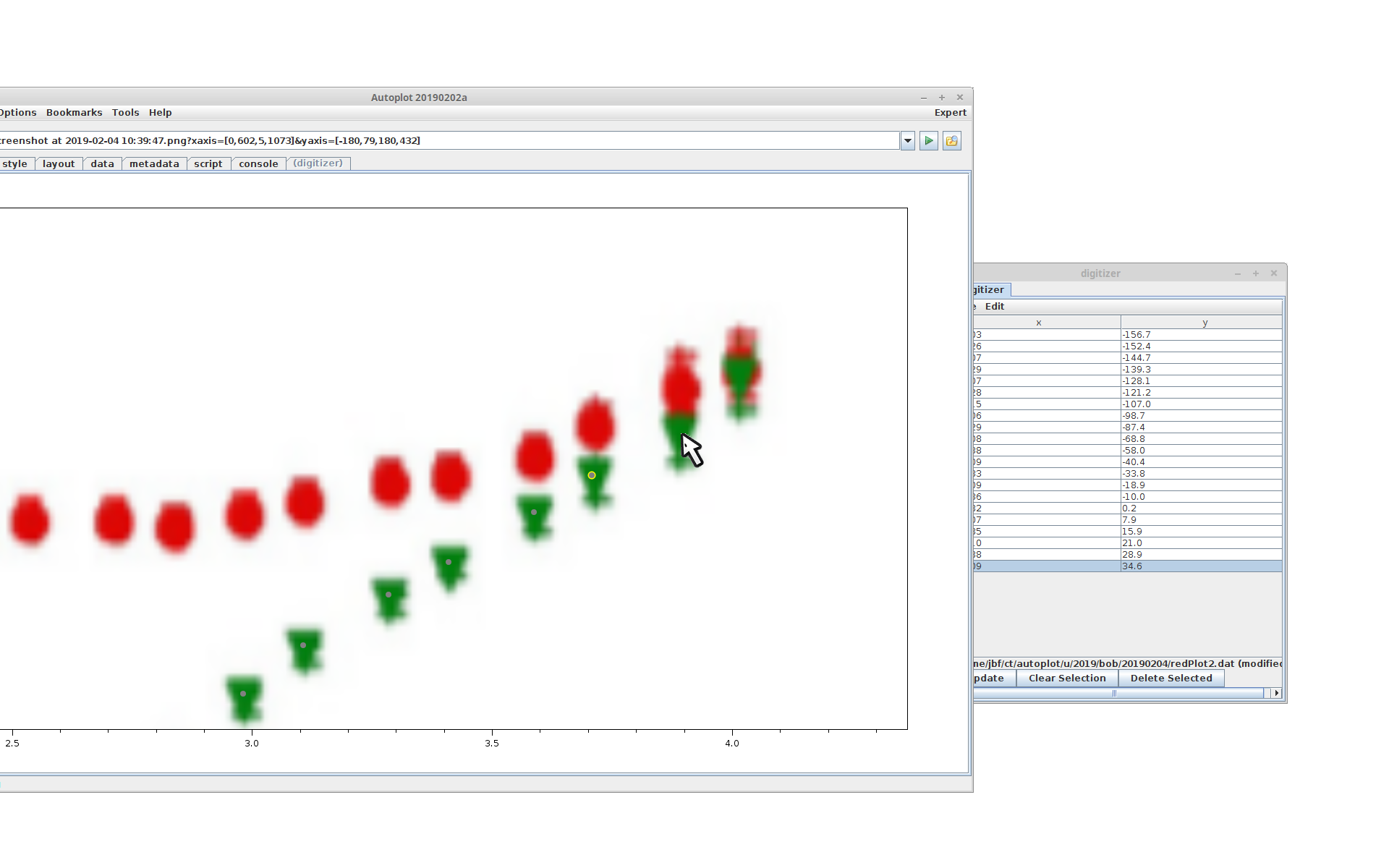Screen dimensions: 1389x868
Task: Select the row with y value -152.4
Action: tap(1128, 346)
